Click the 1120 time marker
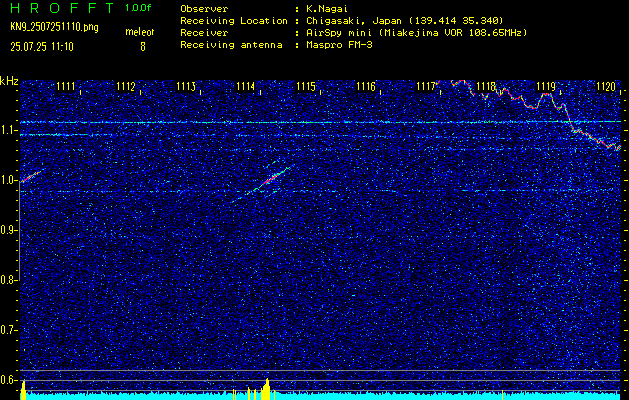The image size is (629, 400). click(606, 86)
